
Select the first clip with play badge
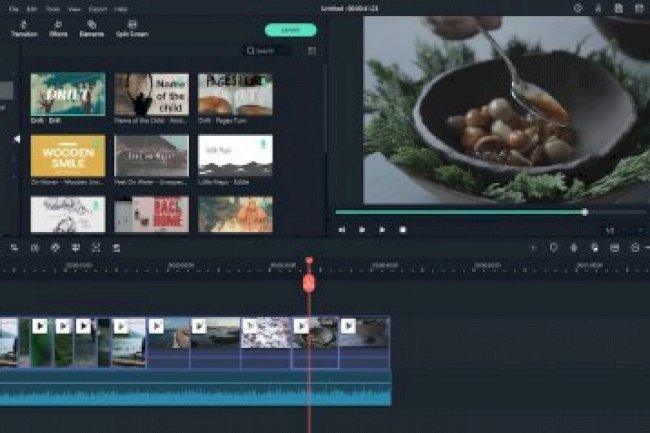40,342
